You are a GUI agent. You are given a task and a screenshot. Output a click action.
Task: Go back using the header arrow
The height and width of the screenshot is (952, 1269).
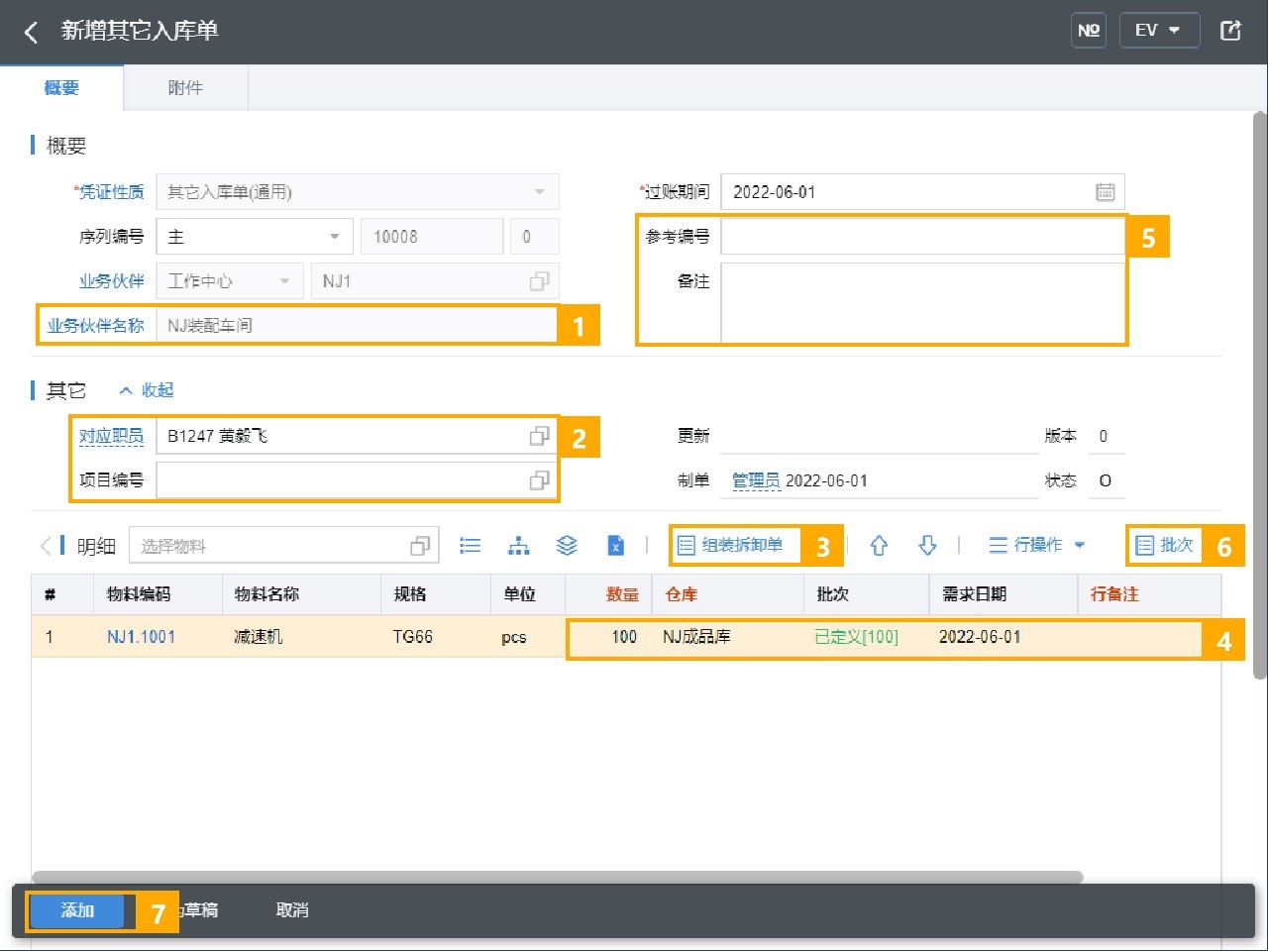tap(31, 32)
